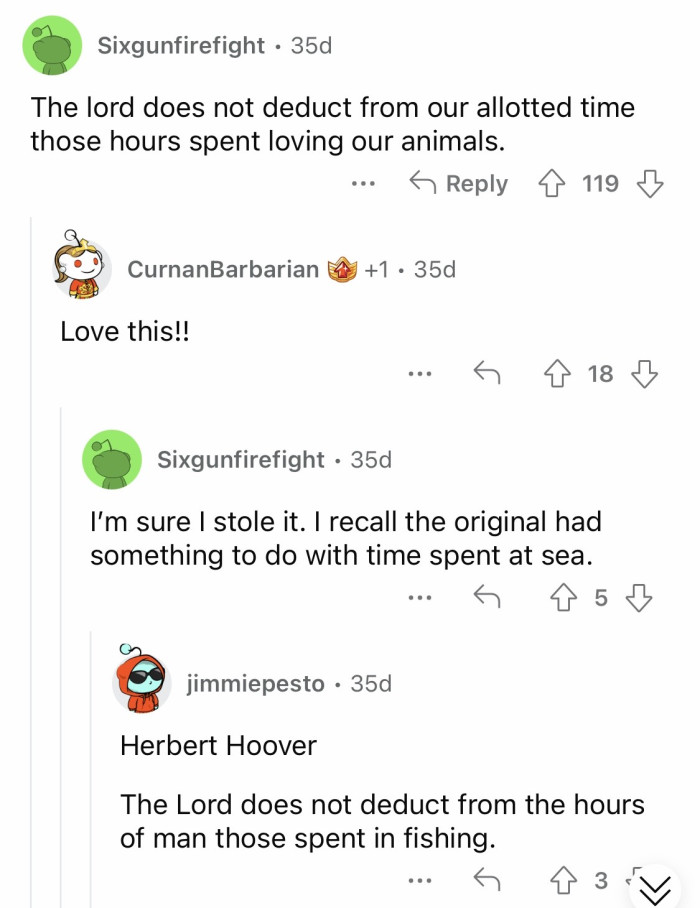700x908 pixels.
Task: Open options menu on the time-at-sea comment
Action: click(420, 596)
